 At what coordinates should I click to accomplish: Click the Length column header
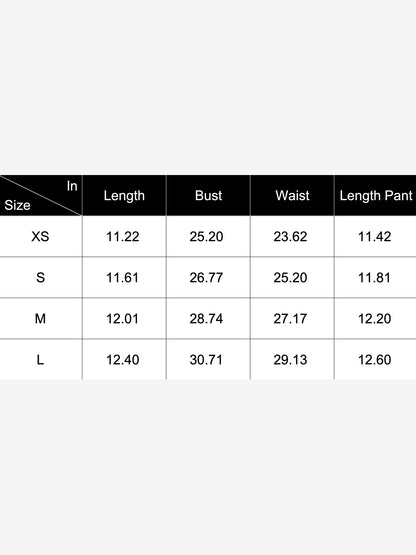pyautogui.click(x=124, y=195)
